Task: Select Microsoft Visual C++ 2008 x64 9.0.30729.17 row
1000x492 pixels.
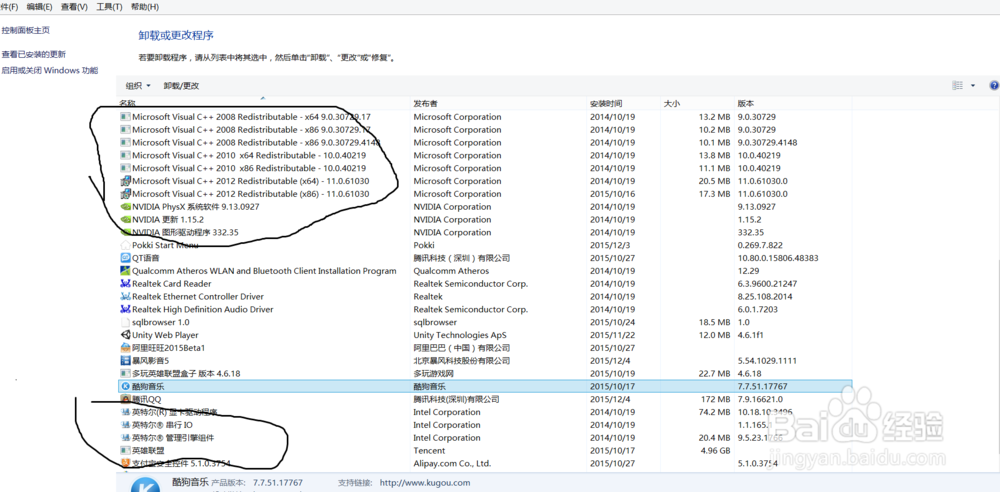Action: coord(485,117)
